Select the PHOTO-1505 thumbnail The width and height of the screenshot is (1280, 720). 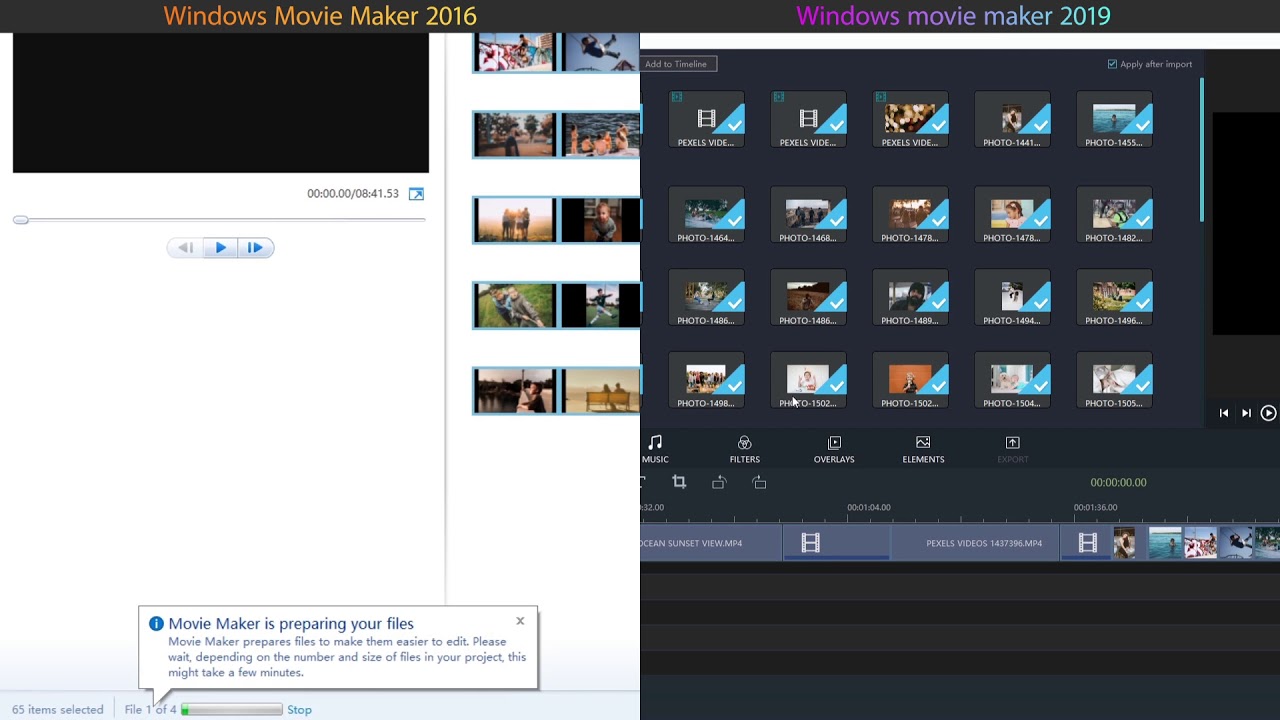1115,380
